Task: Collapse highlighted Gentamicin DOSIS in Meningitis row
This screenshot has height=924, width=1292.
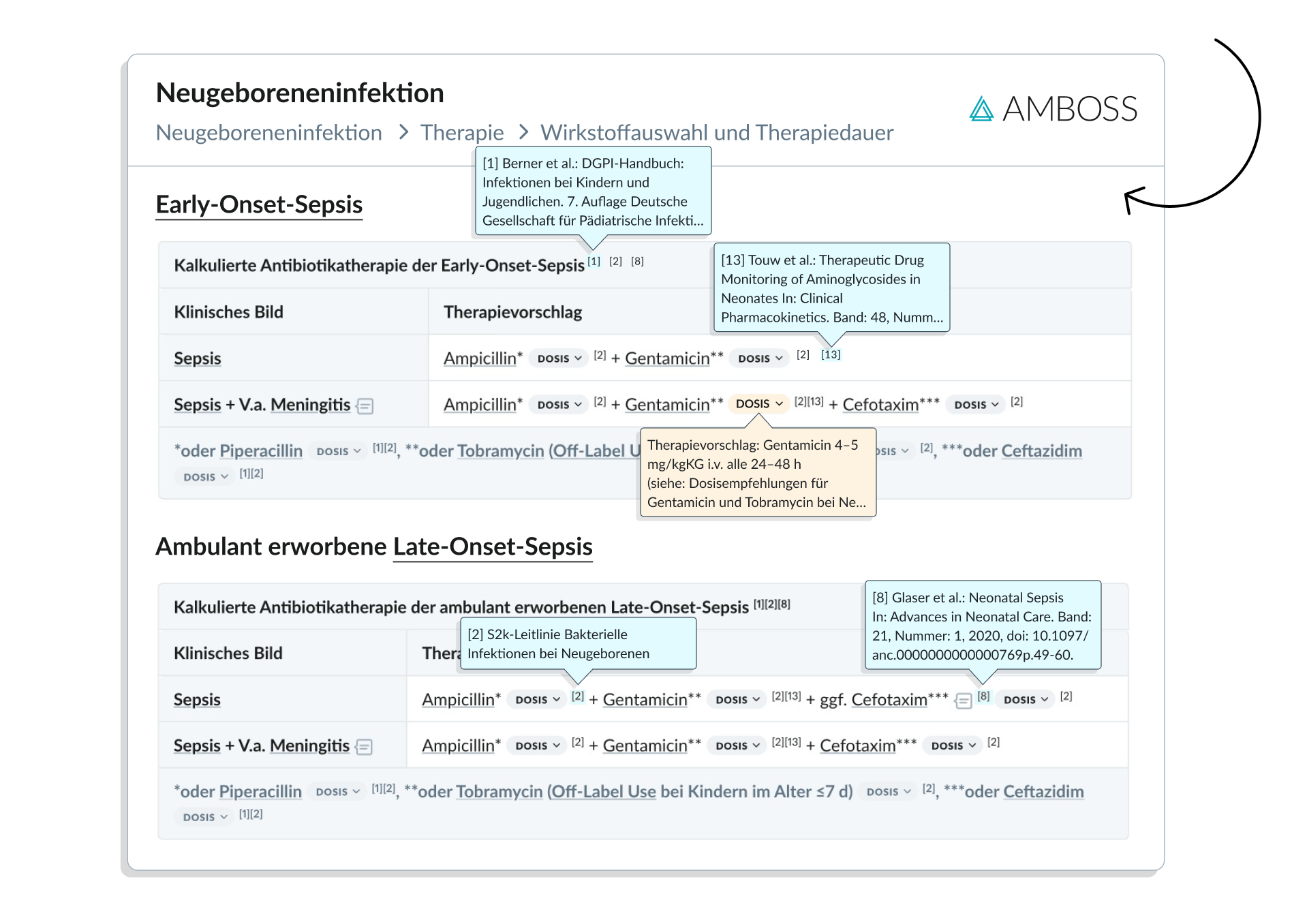Action: (x=758, y=404)
